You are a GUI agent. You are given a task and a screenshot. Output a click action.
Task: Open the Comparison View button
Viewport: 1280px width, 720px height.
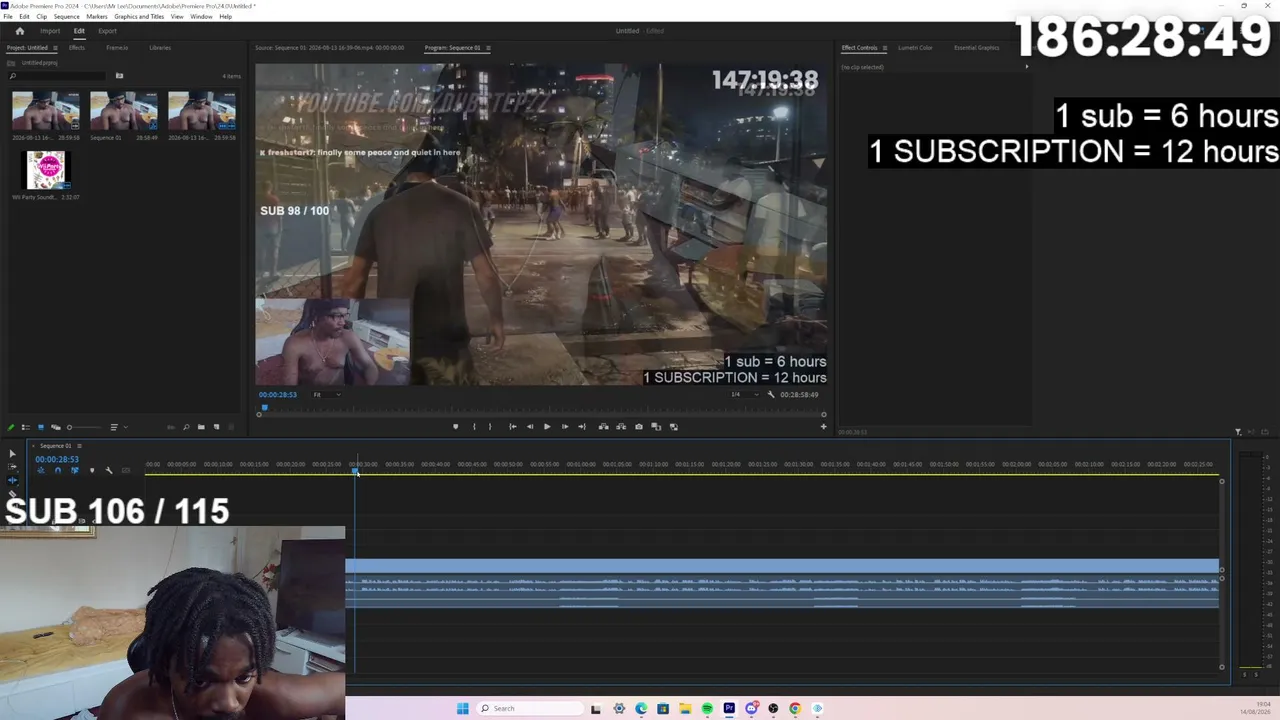[x=656, y=427]
